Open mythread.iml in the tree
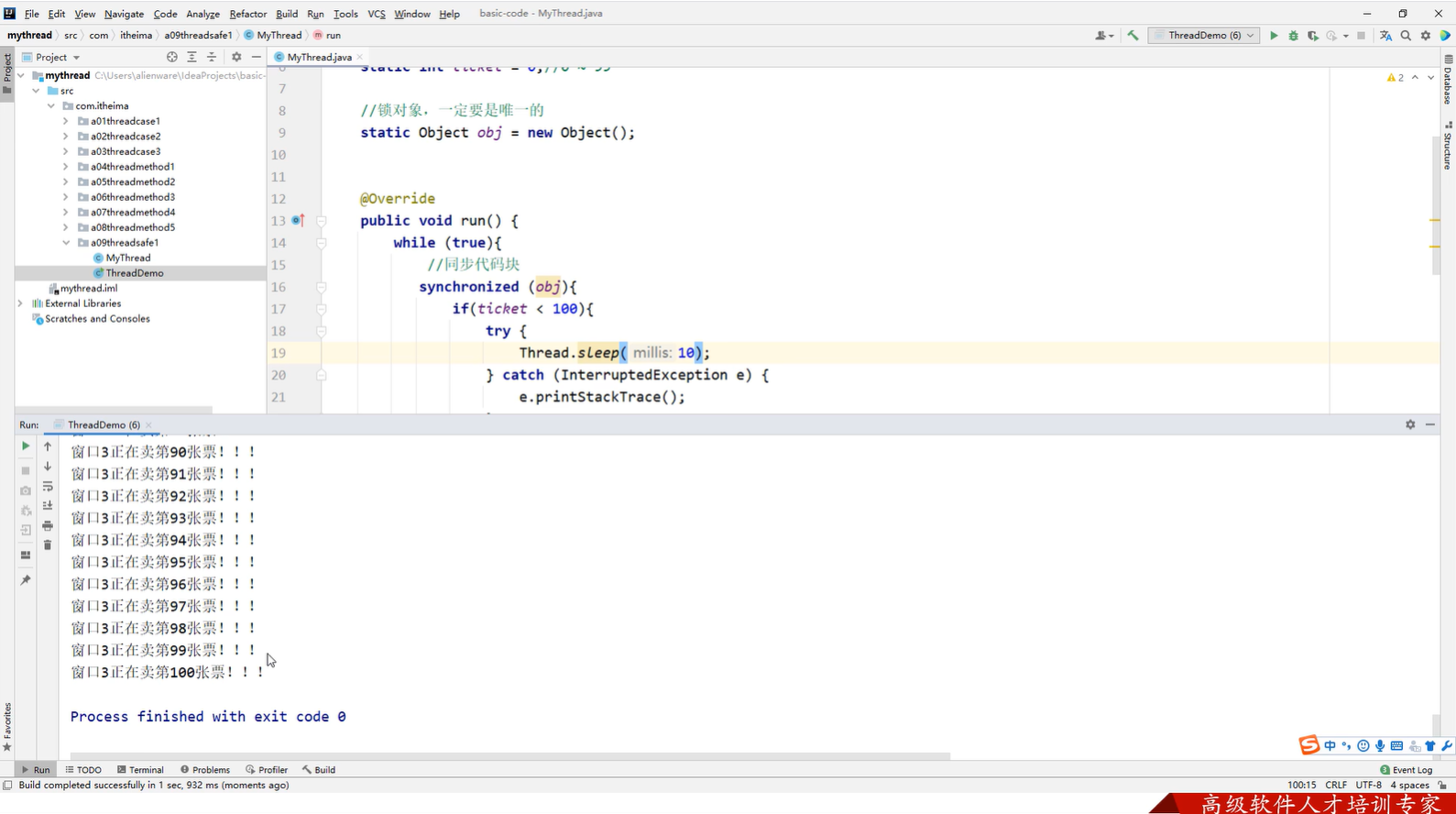The height and width of the screenshot is (814, 1456). (x=88, y=288)
